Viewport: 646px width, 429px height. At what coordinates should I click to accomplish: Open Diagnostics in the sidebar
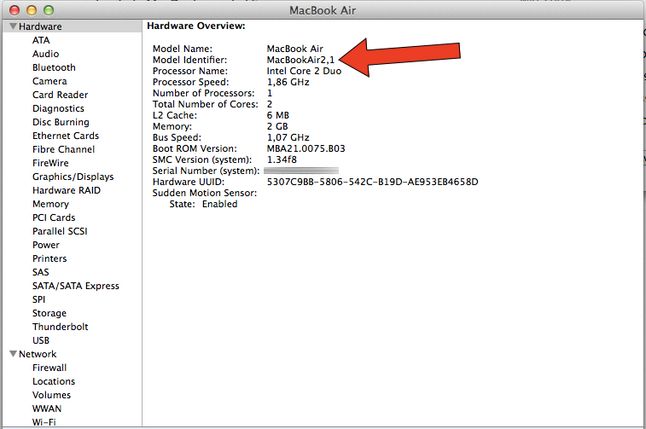[58, 108]
